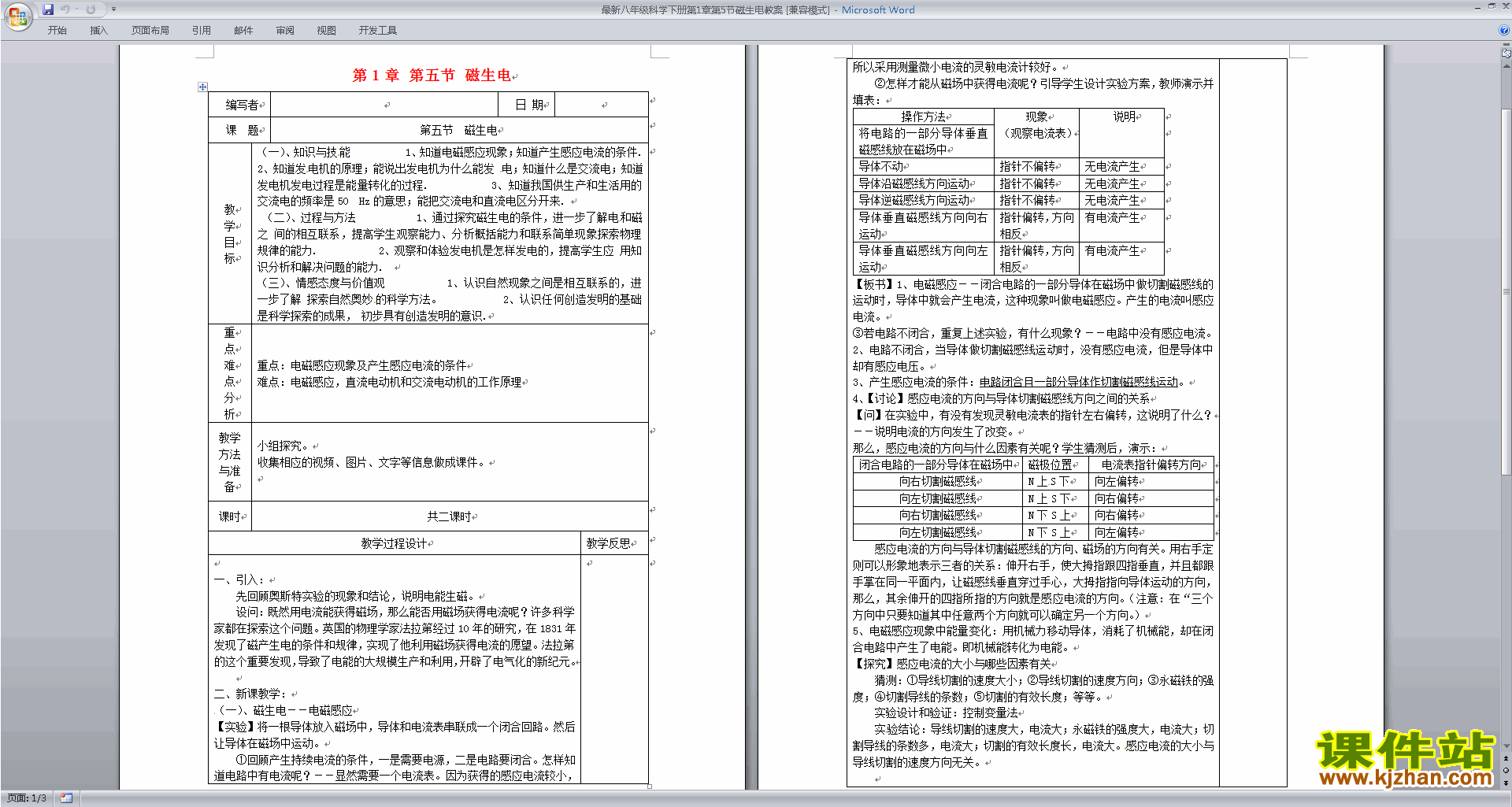Image resolution: width=1512 pixels, height=807 pixels.
Task: Click the underlined 电路闭合且一部分导体作切割磁感线运动 text
Action: [1079, 382]
